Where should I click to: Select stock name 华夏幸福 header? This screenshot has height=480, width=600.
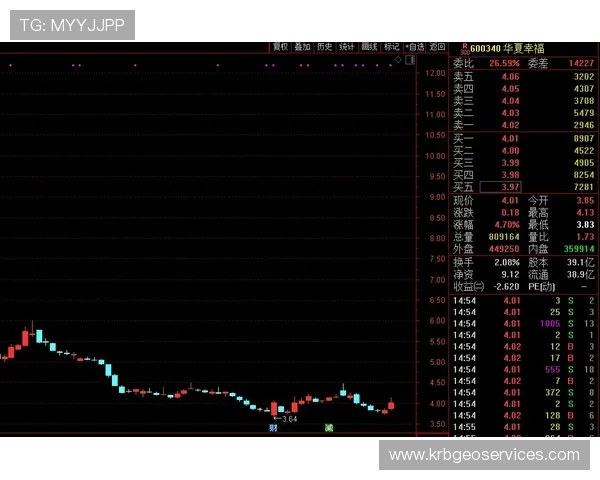(x=527, y=47)
